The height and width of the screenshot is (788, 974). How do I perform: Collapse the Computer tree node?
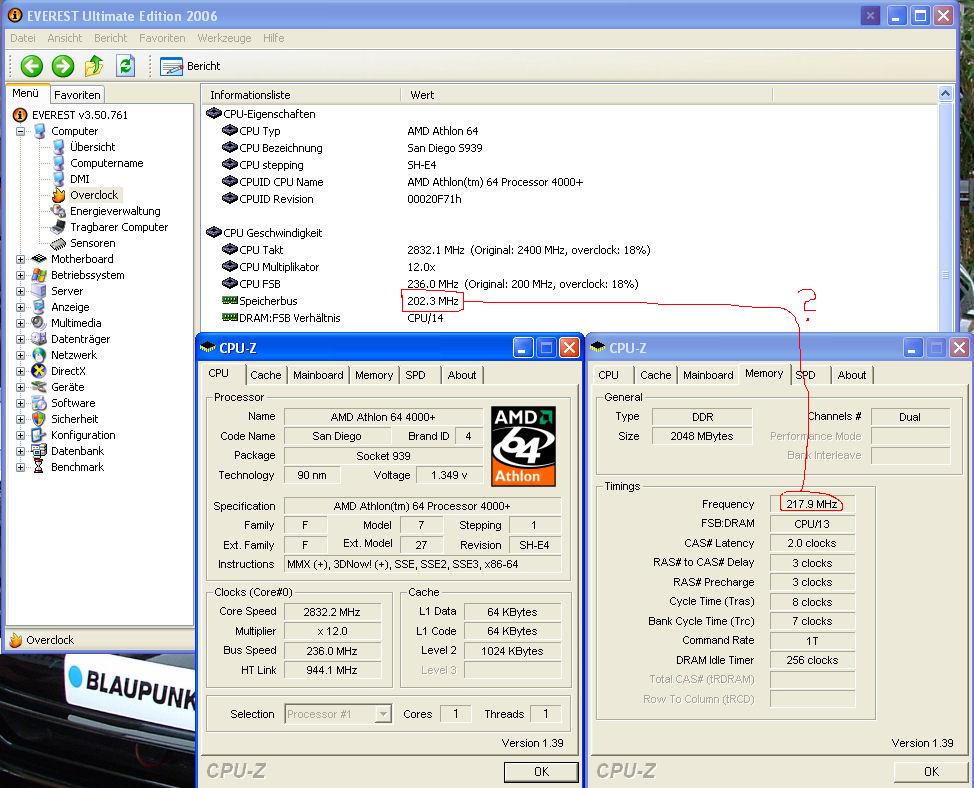point(20,131)
